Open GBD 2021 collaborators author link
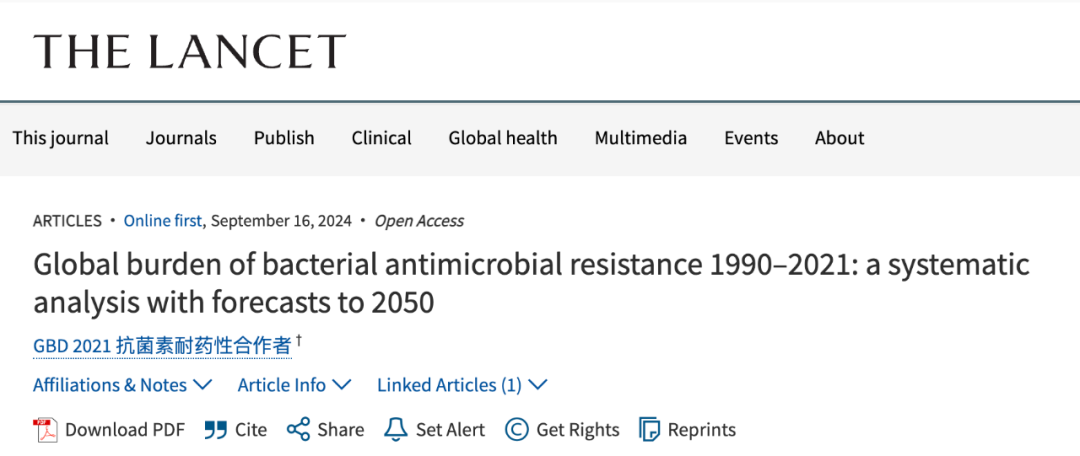This screenshot has height=456, width=1080. pyautogui.click(x=163, y=345)
